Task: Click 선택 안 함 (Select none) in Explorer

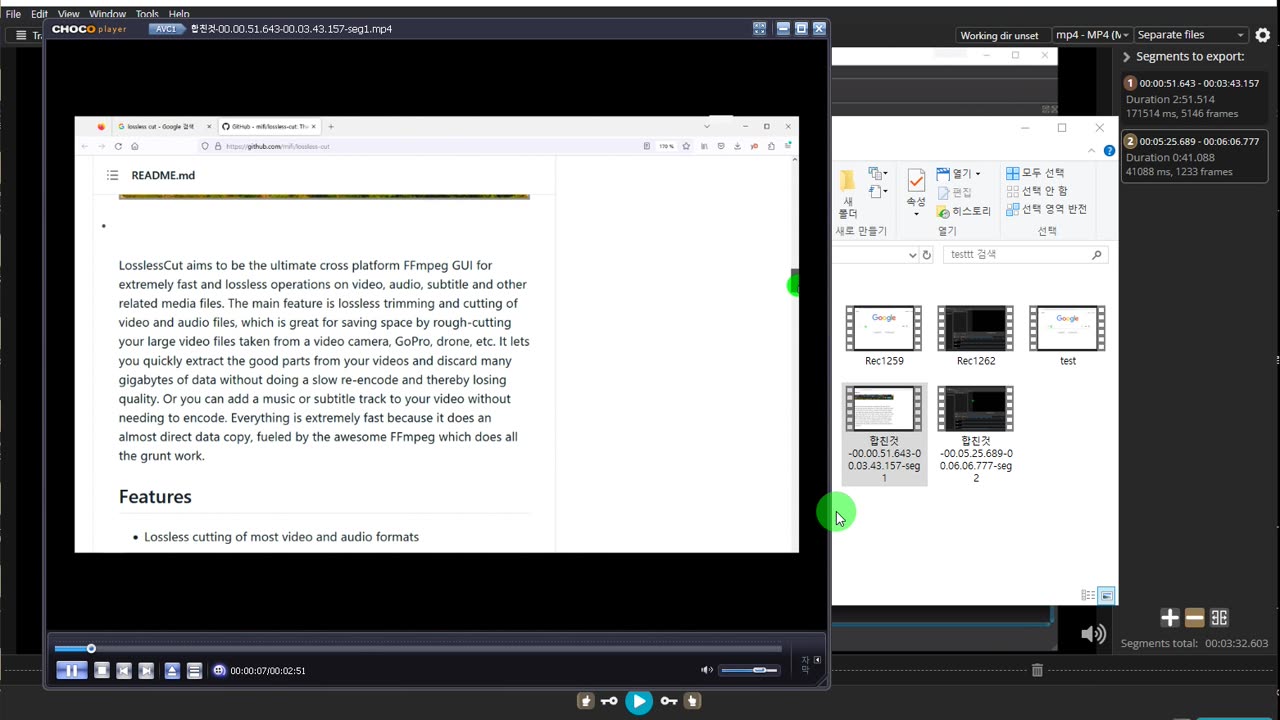Action: pos(1037,191)
